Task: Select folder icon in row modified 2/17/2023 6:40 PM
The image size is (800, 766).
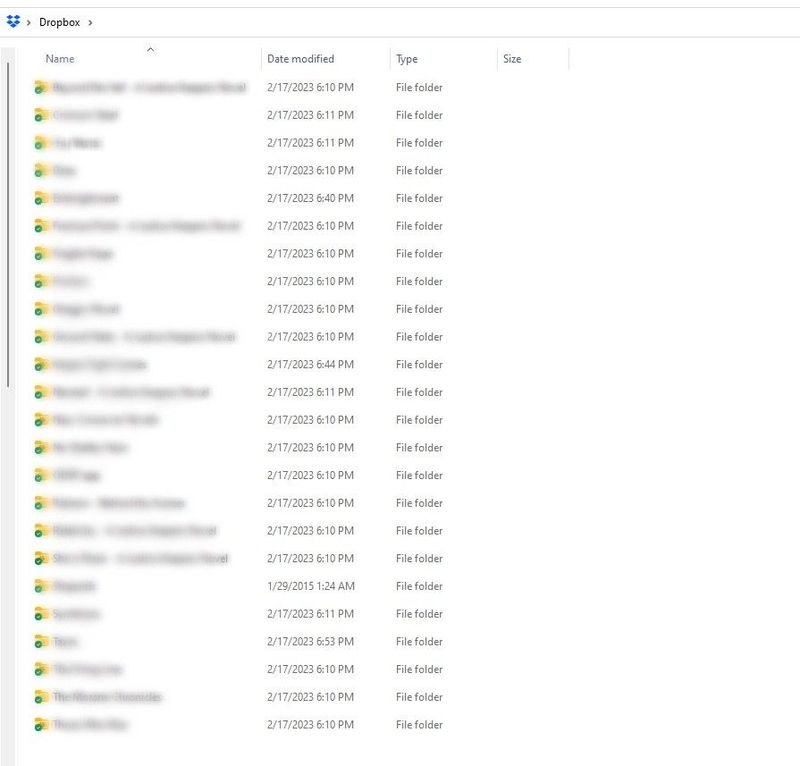Action: [41, 198]
